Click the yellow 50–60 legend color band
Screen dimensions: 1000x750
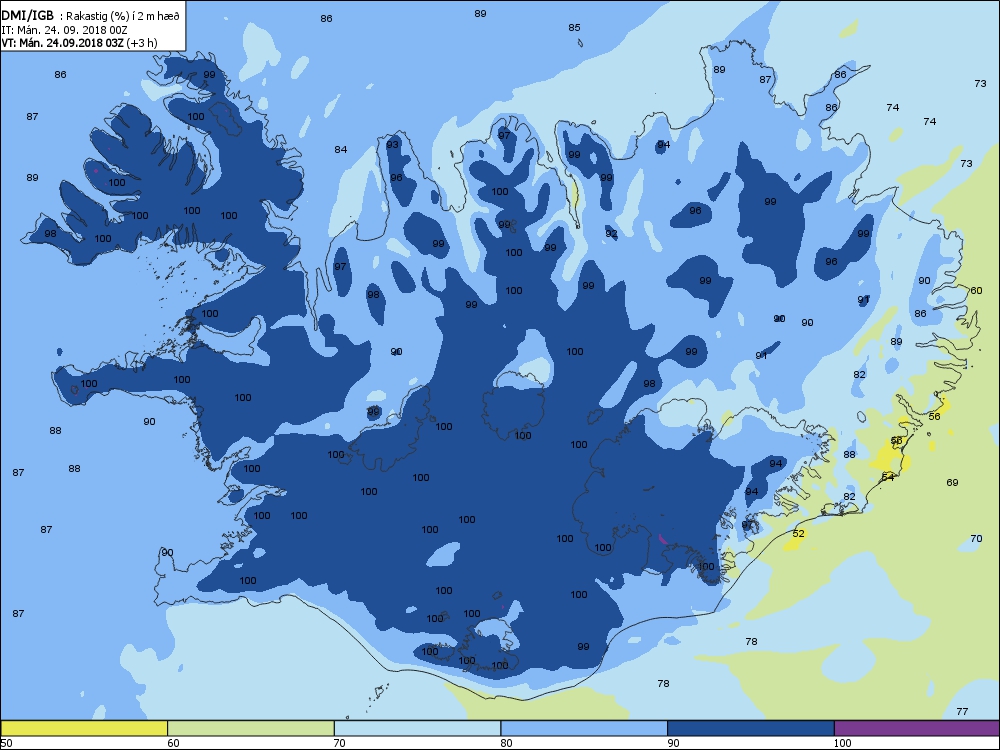click(84, 728)
